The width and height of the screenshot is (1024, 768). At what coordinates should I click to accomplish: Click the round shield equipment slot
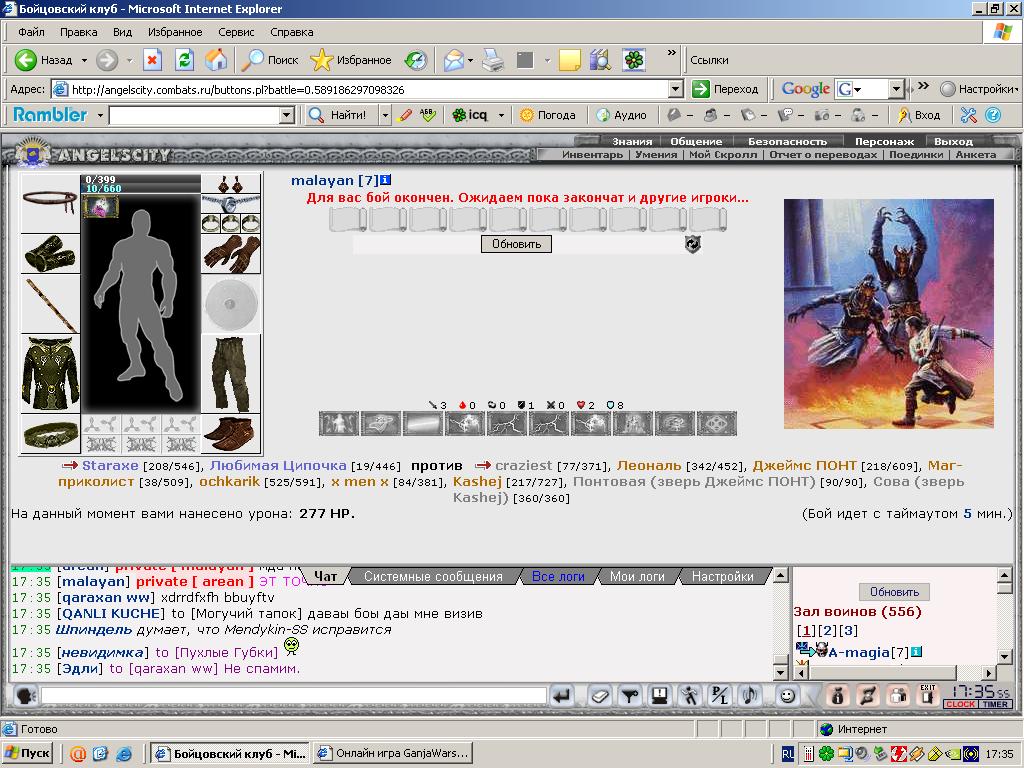click(x=231, y=304)
